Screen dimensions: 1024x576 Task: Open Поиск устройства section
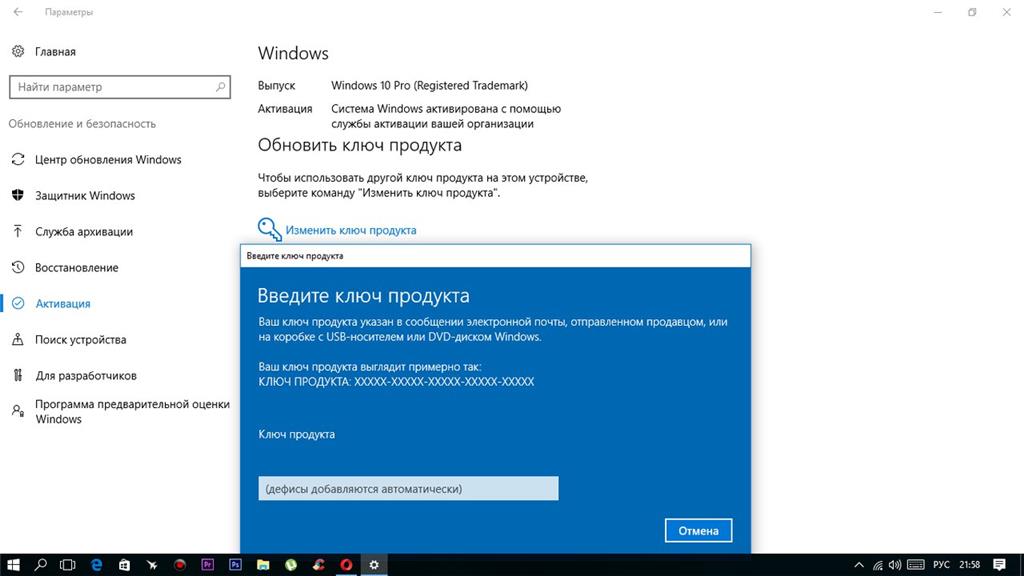click(x=80, y=339)
